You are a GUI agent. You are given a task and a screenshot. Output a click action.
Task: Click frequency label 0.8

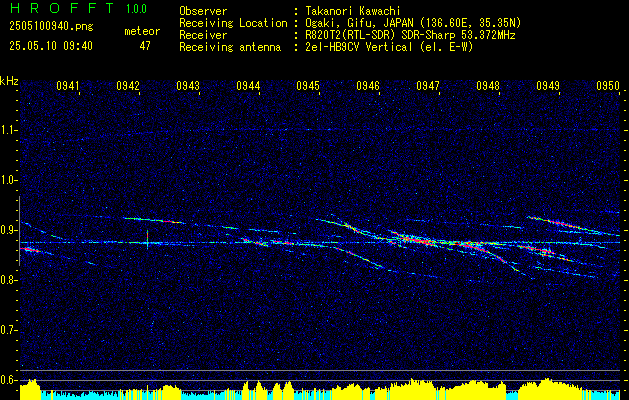tap(9, 280)
